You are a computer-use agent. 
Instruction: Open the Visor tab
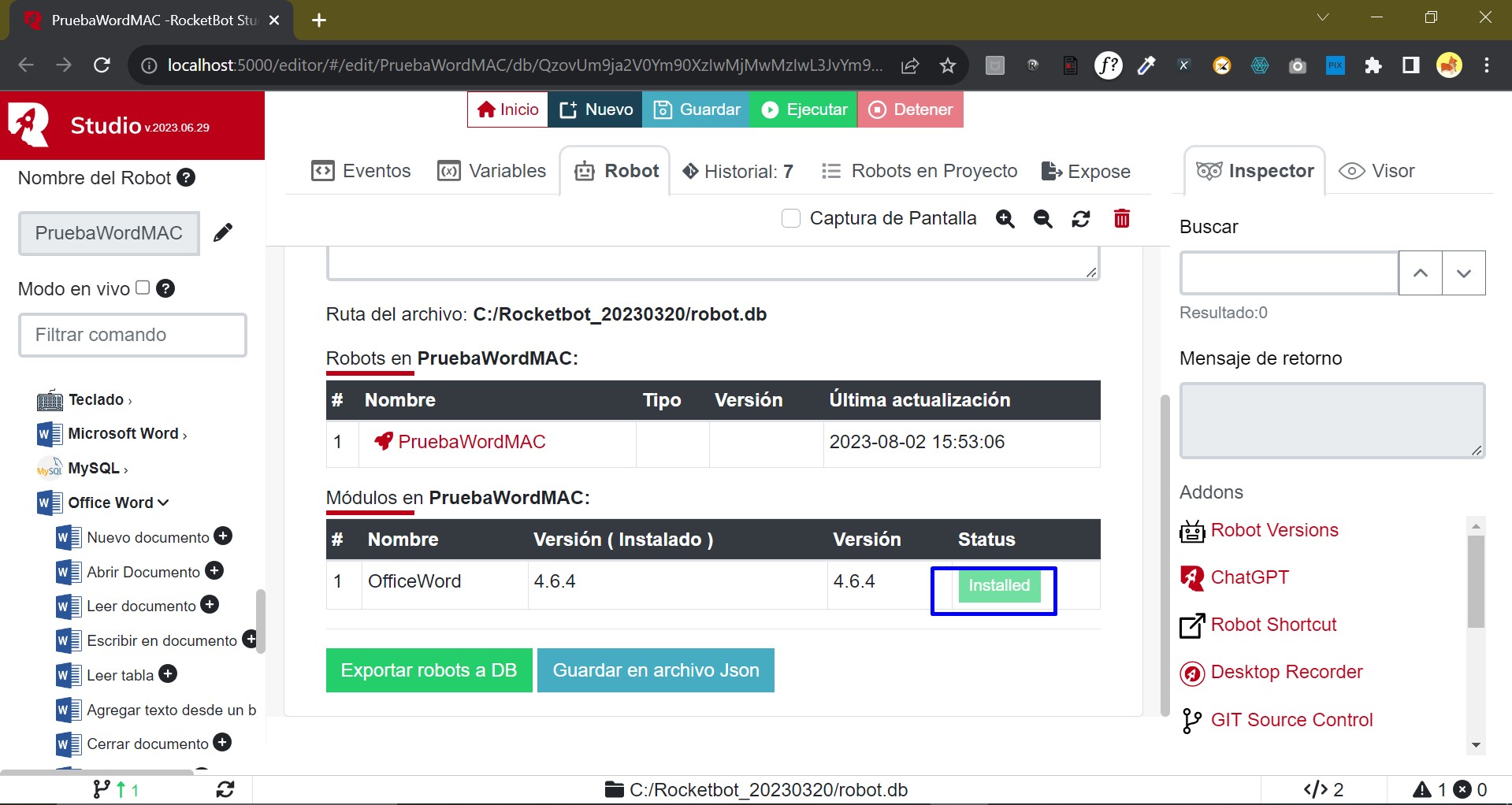tap(1377, 171)
